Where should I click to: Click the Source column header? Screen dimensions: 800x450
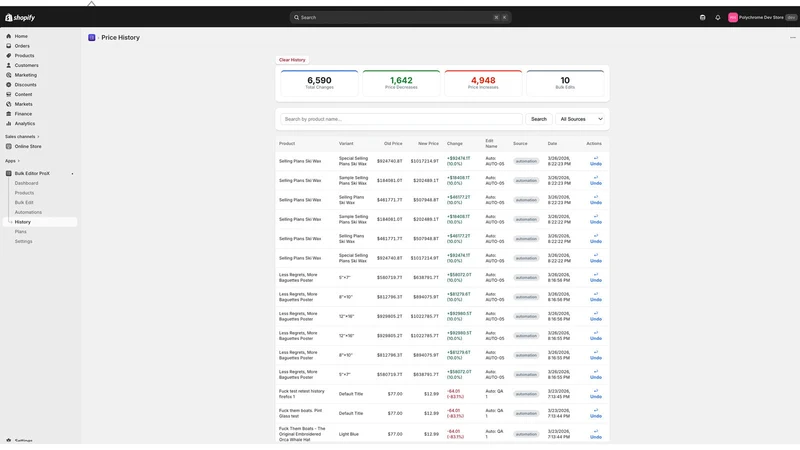click(520, 144)
